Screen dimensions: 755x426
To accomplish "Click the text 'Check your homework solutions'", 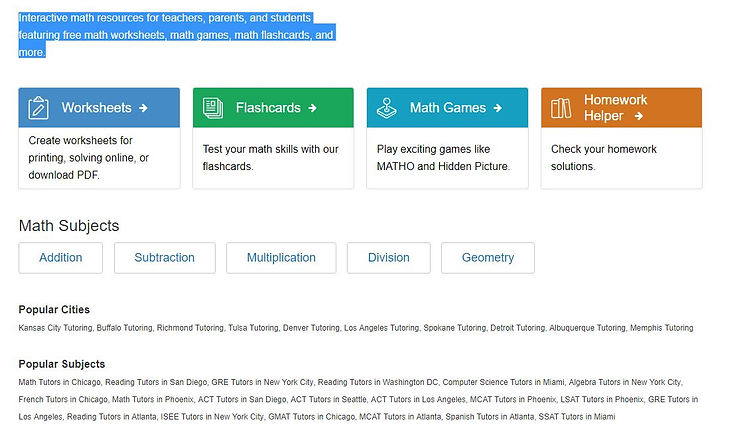I will [604, 158].
